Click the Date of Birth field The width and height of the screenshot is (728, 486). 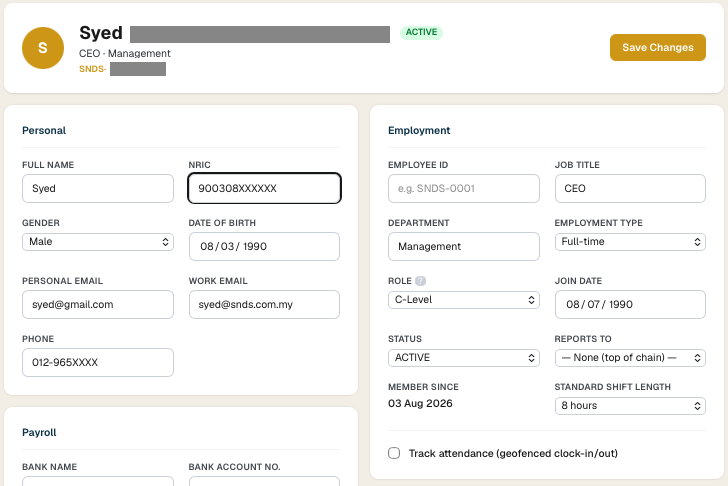264,246
